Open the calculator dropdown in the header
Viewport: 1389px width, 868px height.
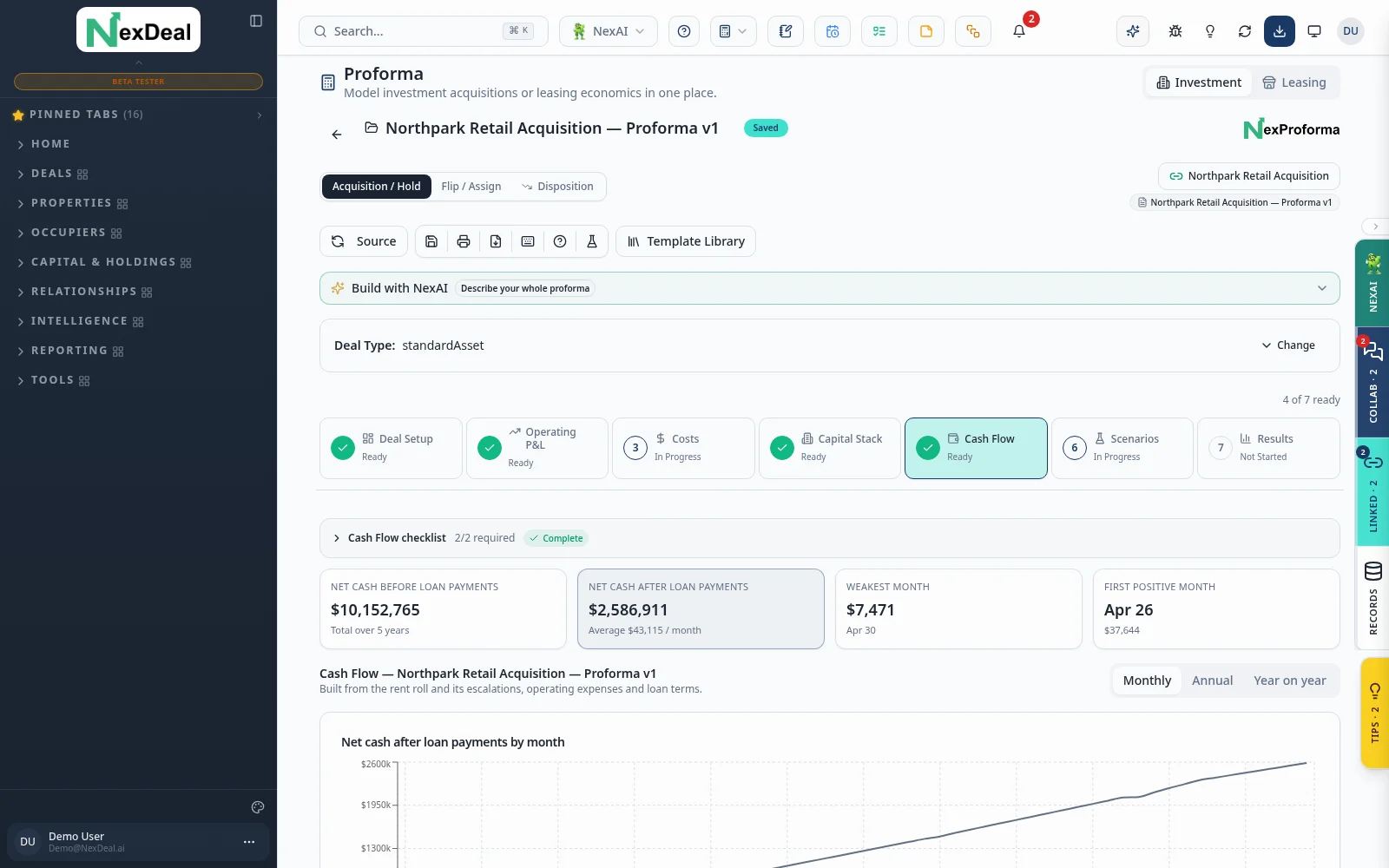click(734, 31)
